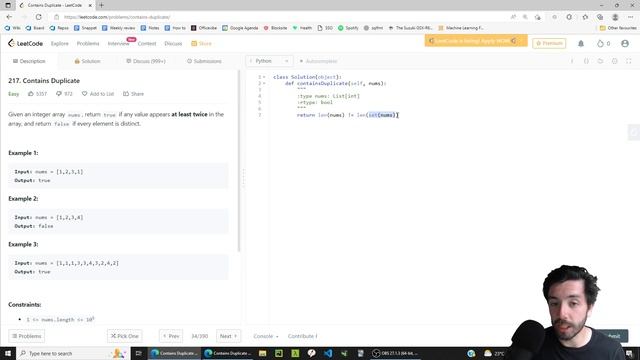Click the Premium button
The width and height of the screenshot is (640, 360).
(x=549, y=43)
